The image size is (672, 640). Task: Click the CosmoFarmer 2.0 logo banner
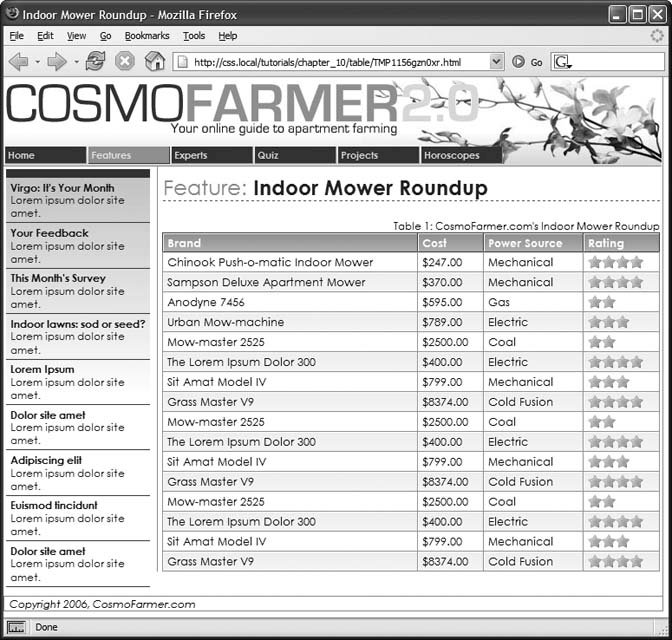242,103
